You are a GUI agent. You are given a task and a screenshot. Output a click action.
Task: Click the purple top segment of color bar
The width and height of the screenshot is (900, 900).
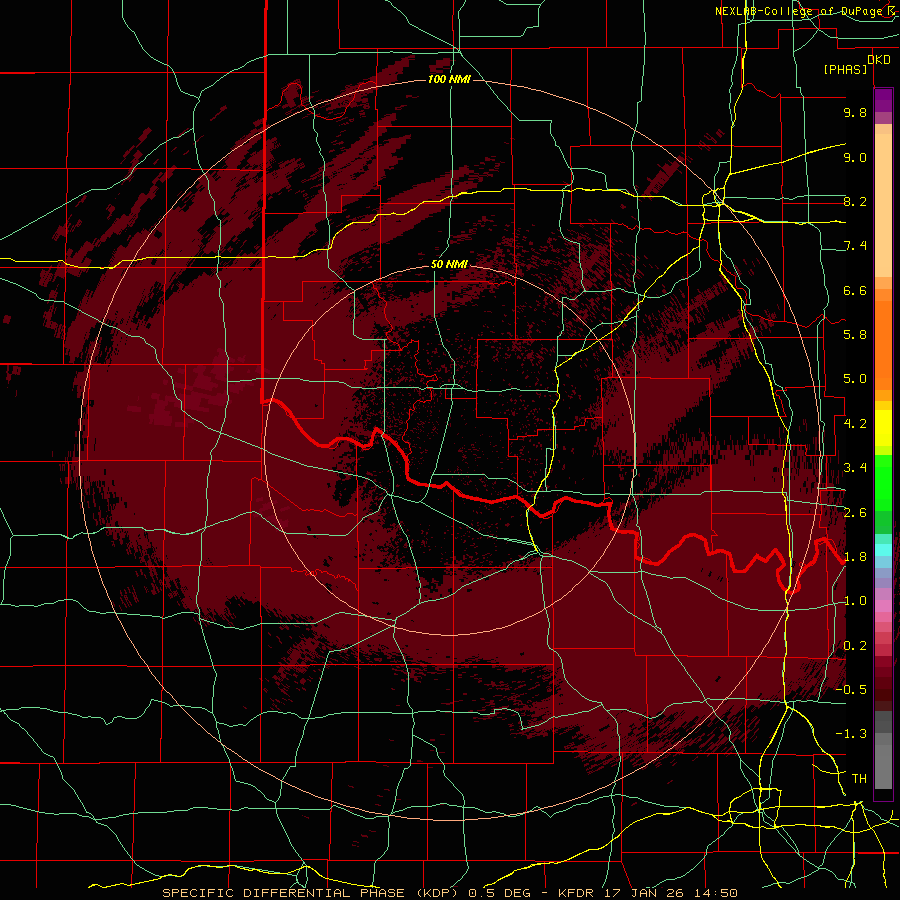[x=883, y=100]
